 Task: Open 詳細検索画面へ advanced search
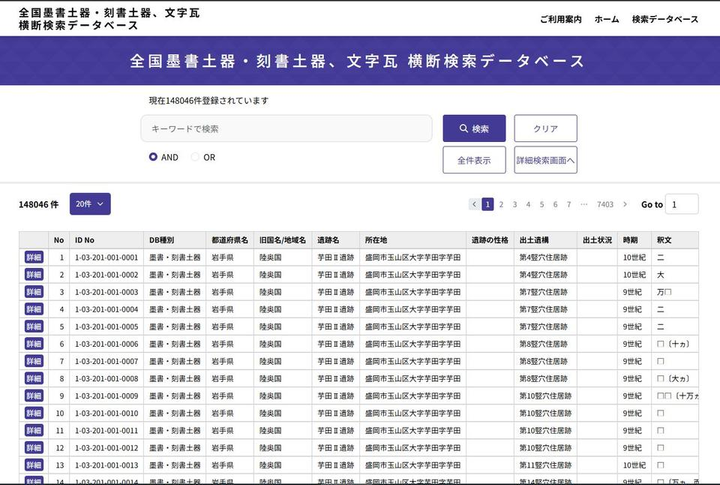[545, 160]
